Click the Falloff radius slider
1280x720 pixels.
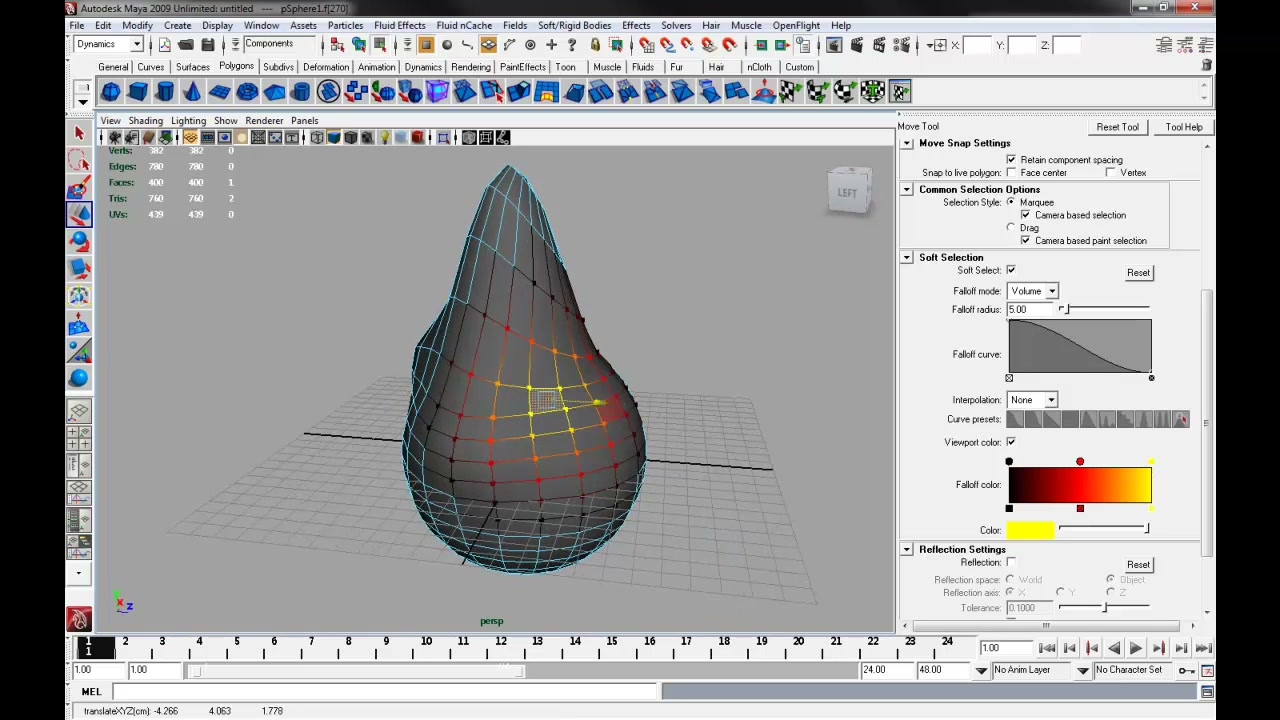click(1104, 309)
